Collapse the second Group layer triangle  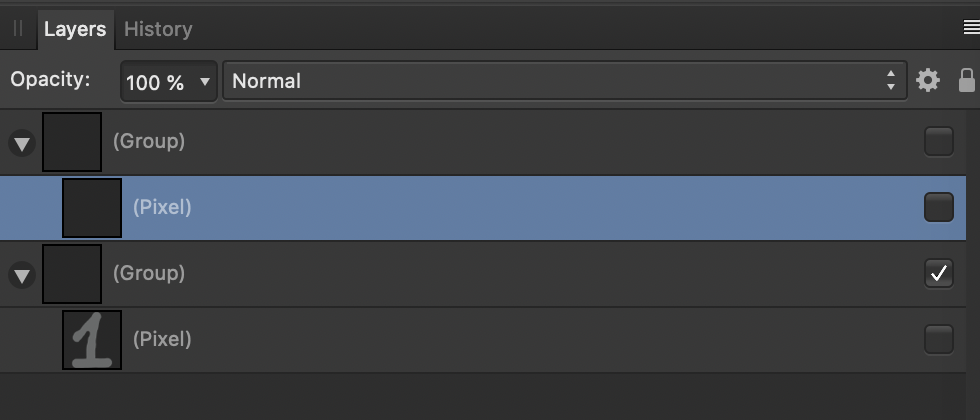[22, 276]
